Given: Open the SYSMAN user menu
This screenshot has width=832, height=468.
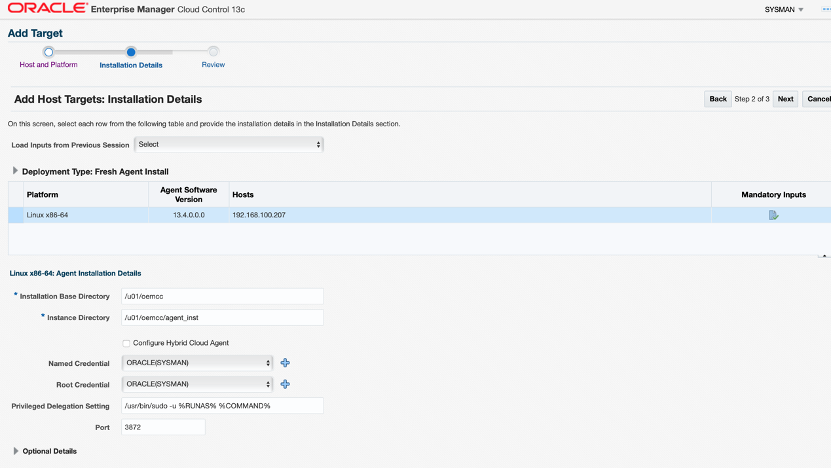Looking at the screenshot, I should 784,10.
